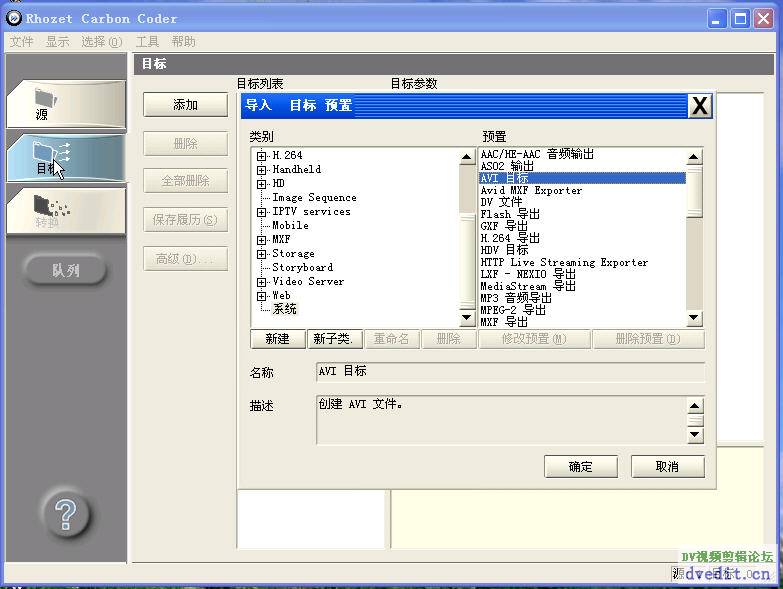
Task: Close the import target preset dialog
Action: (x=700, y=106)
